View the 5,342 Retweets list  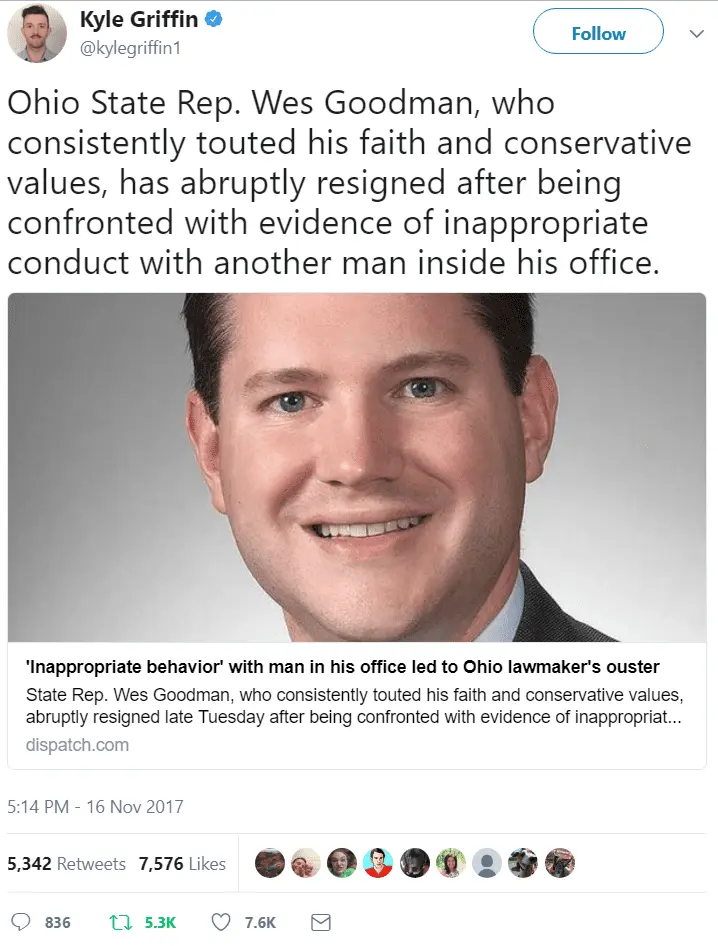pyautogui.click(x=66, y=863)
